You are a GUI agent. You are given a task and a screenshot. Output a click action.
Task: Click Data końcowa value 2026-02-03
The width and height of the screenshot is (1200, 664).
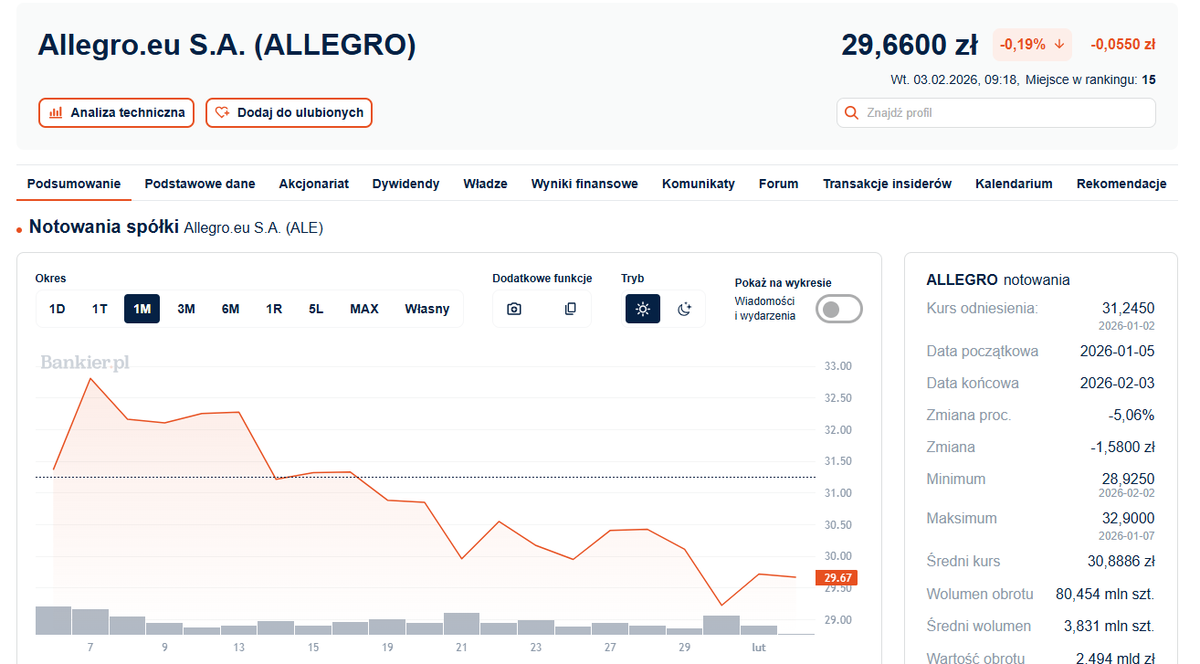1117,383
